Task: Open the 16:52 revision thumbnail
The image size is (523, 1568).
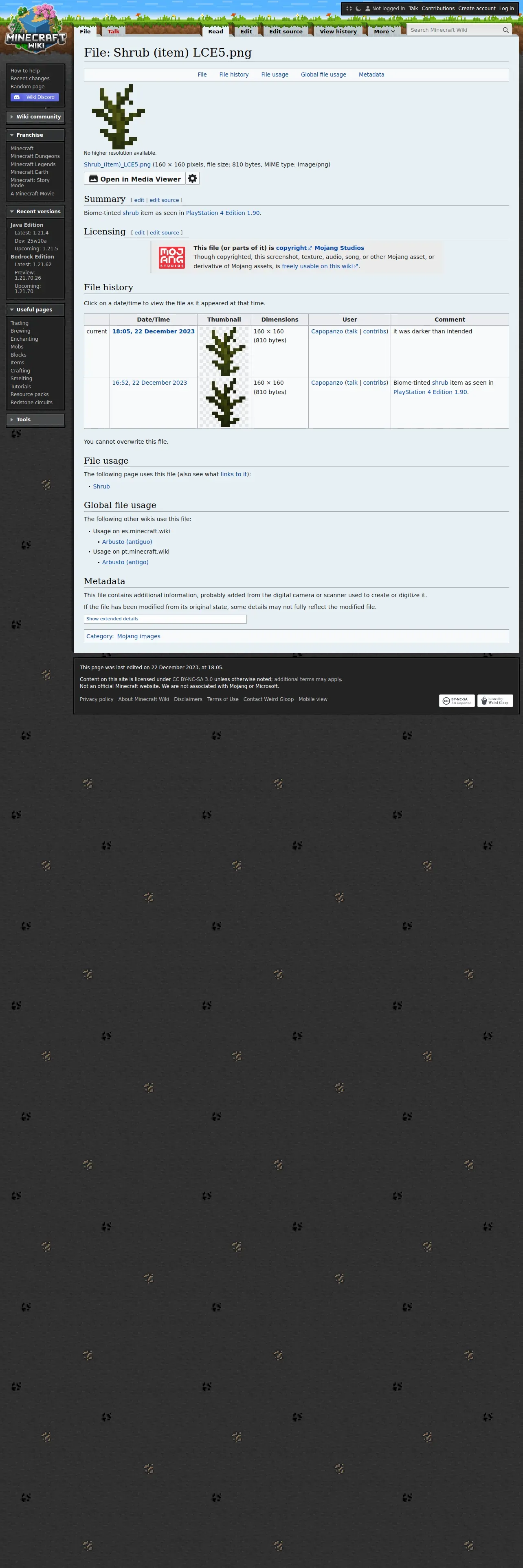Action: click(x=224, y=402)
